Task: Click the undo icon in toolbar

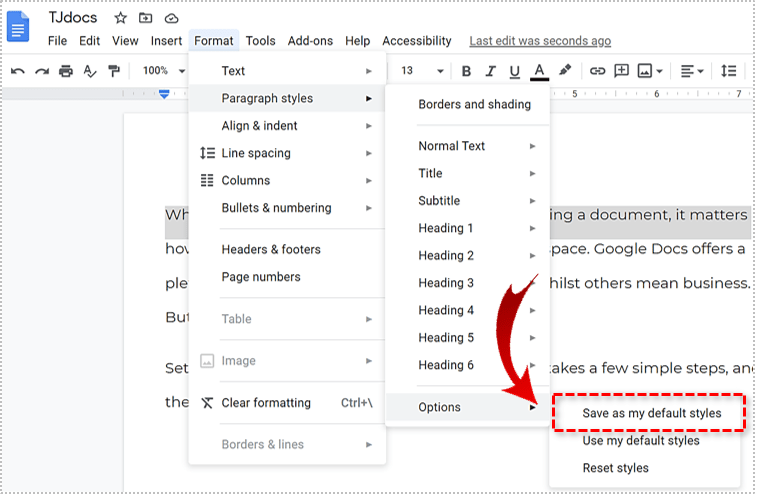Action: pyautogui.click(x=17, y=71)
